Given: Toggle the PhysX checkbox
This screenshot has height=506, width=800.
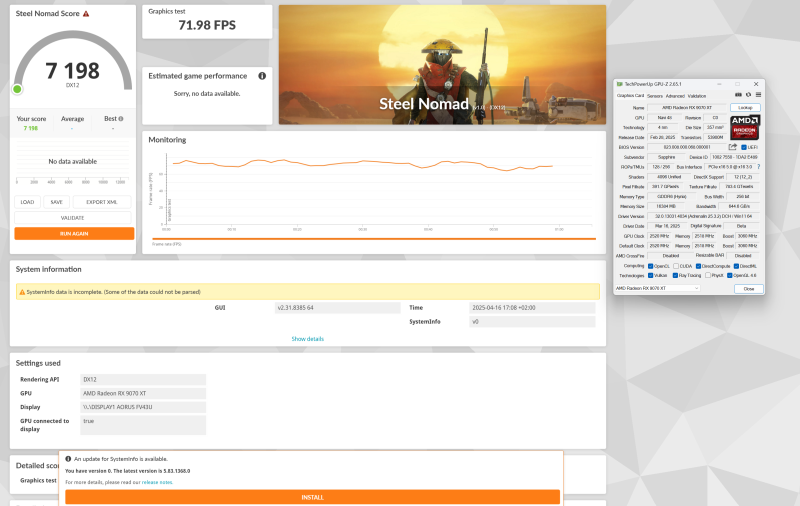Looking at the screenshot, I should [x=708, y=275].
